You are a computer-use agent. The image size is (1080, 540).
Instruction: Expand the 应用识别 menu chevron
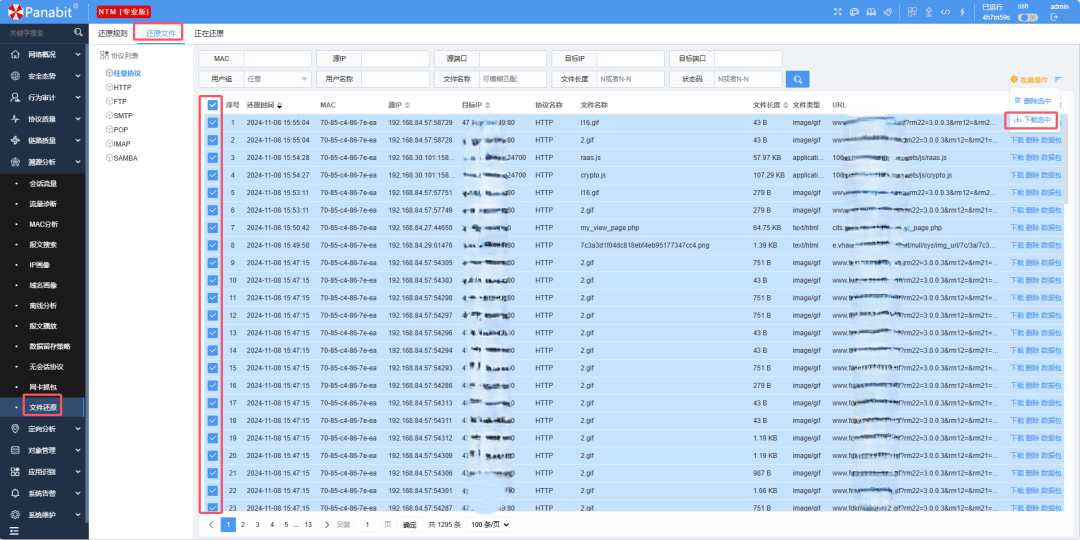(78, 472)
